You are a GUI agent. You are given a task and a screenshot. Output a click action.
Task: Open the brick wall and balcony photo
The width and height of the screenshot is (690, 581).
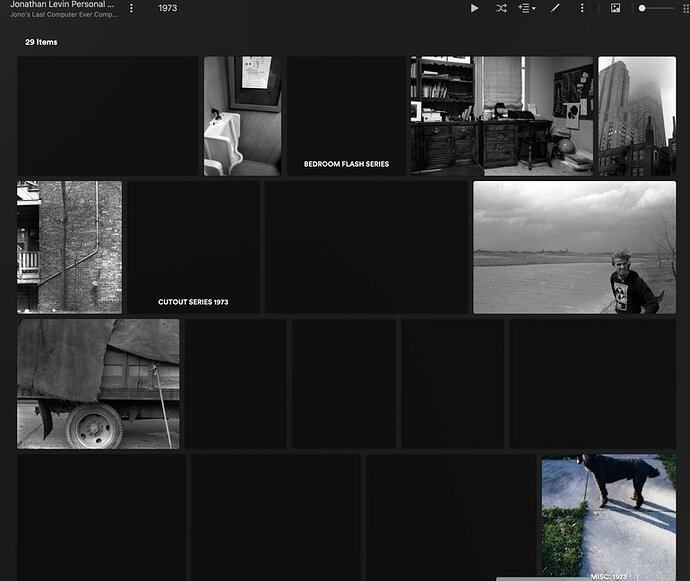(70, 247)
